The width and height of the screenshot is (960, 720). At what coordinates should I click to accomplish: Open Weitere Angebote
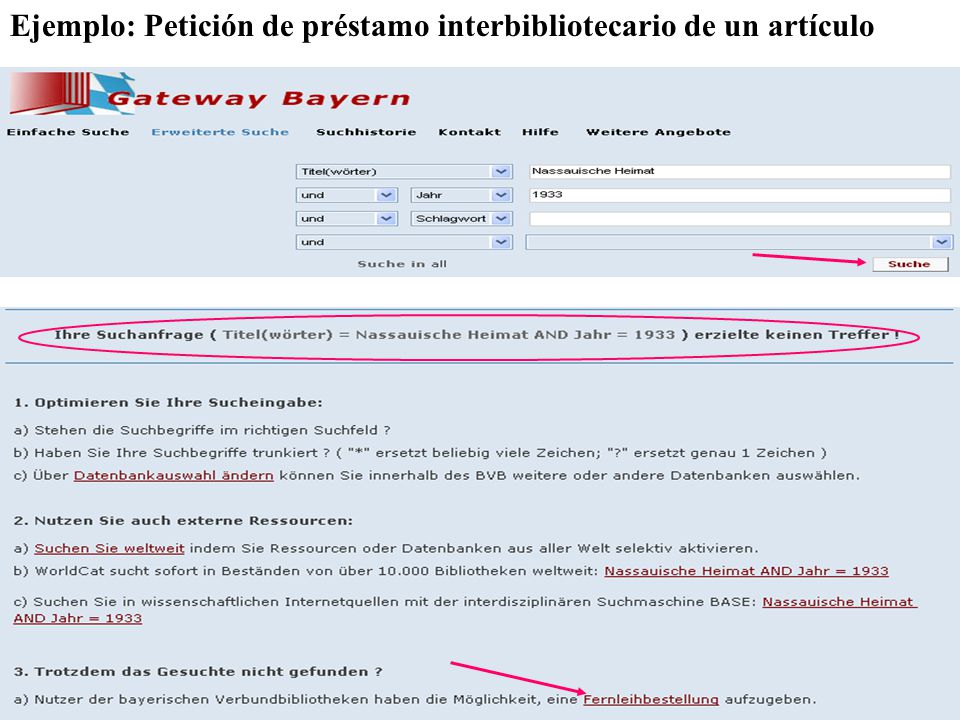click(x=658, y=132)
